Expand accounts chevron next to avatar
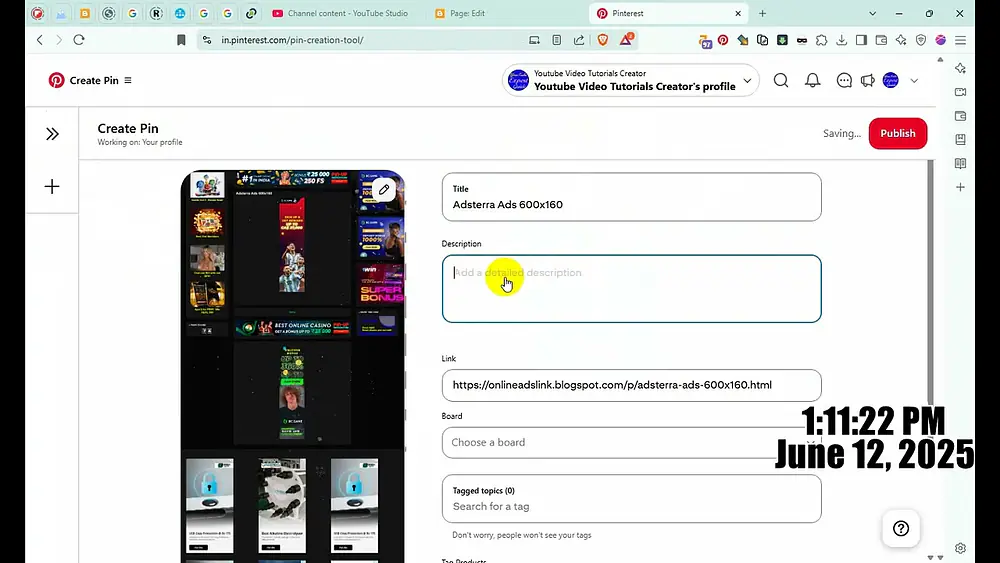 (x=914, y=81)
